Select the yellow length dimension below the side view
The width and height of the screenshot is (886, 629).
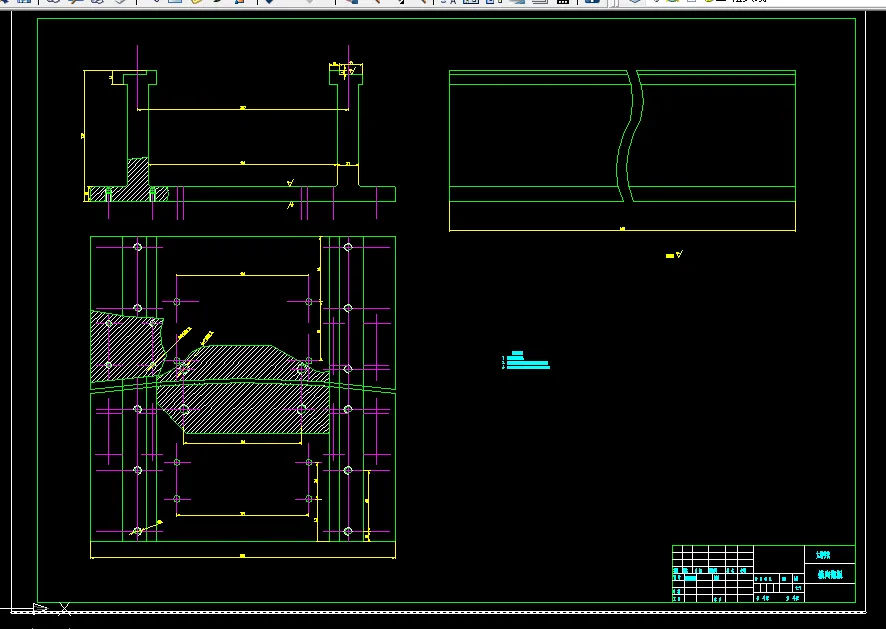click(622, 229)
